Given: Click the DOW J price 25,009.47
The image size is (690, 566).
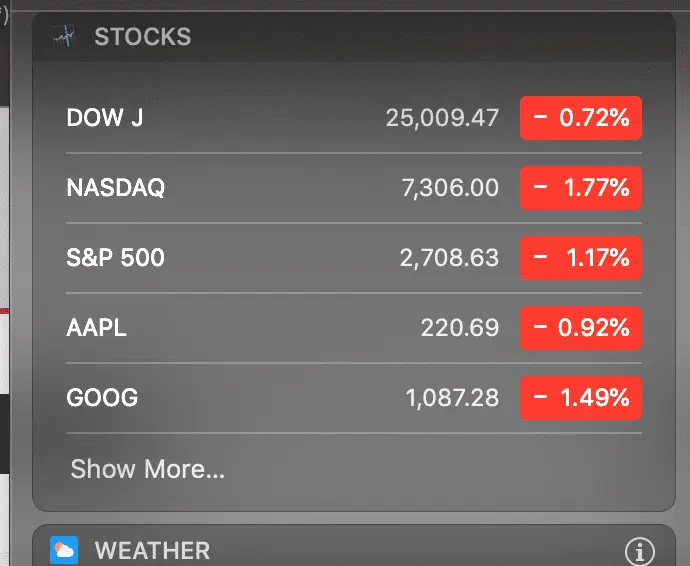Looking at the screenshot, I should (x=442, y=118).
